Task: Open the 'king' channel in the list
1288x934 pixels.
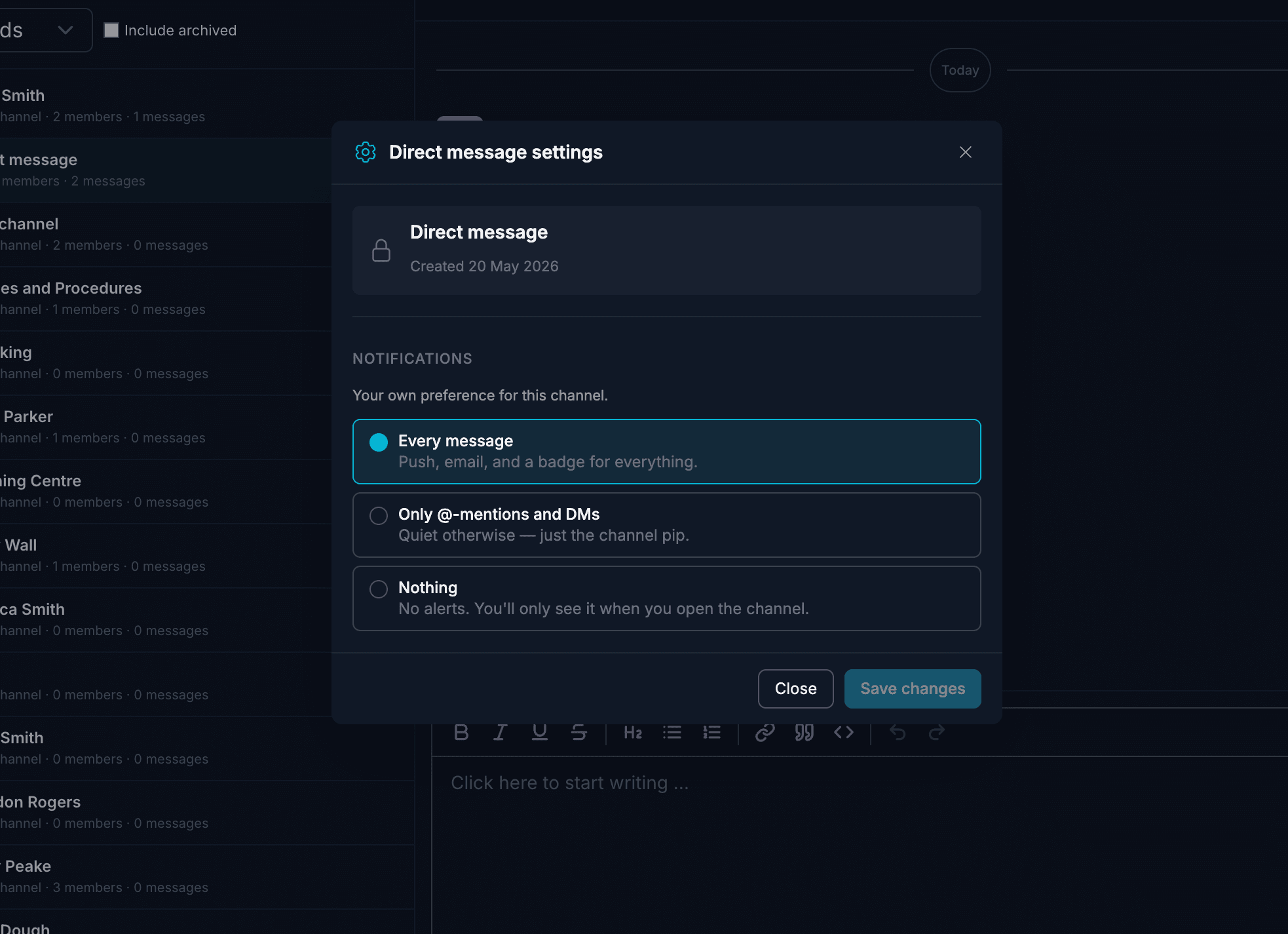Action: (x=207, y=362)
